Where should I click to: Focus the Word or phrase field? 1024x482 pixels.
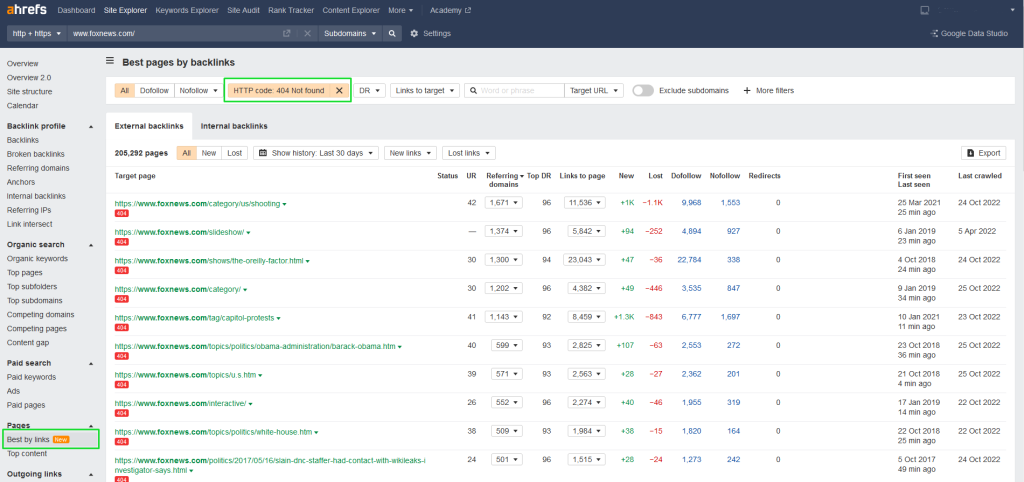[x=515, y=91]
